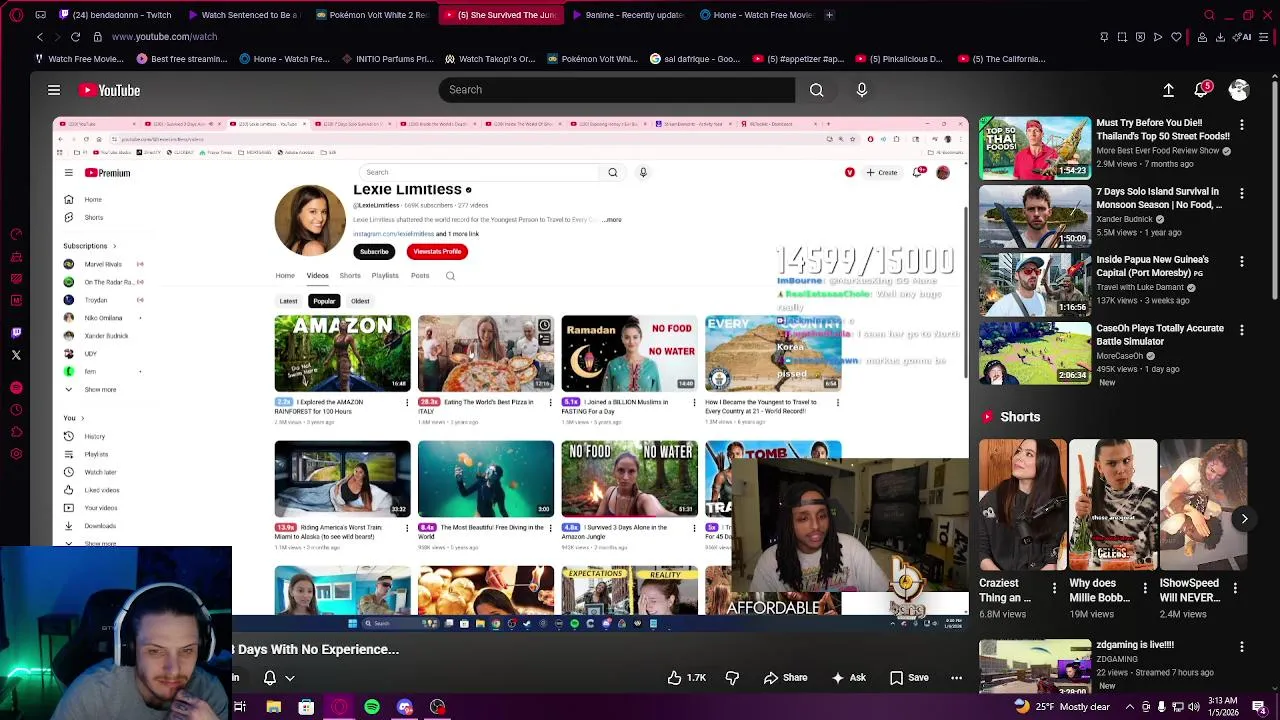Open the 25°F Mostly clear weather widget
The image size is (1280, 720).
pos(1061,707)
